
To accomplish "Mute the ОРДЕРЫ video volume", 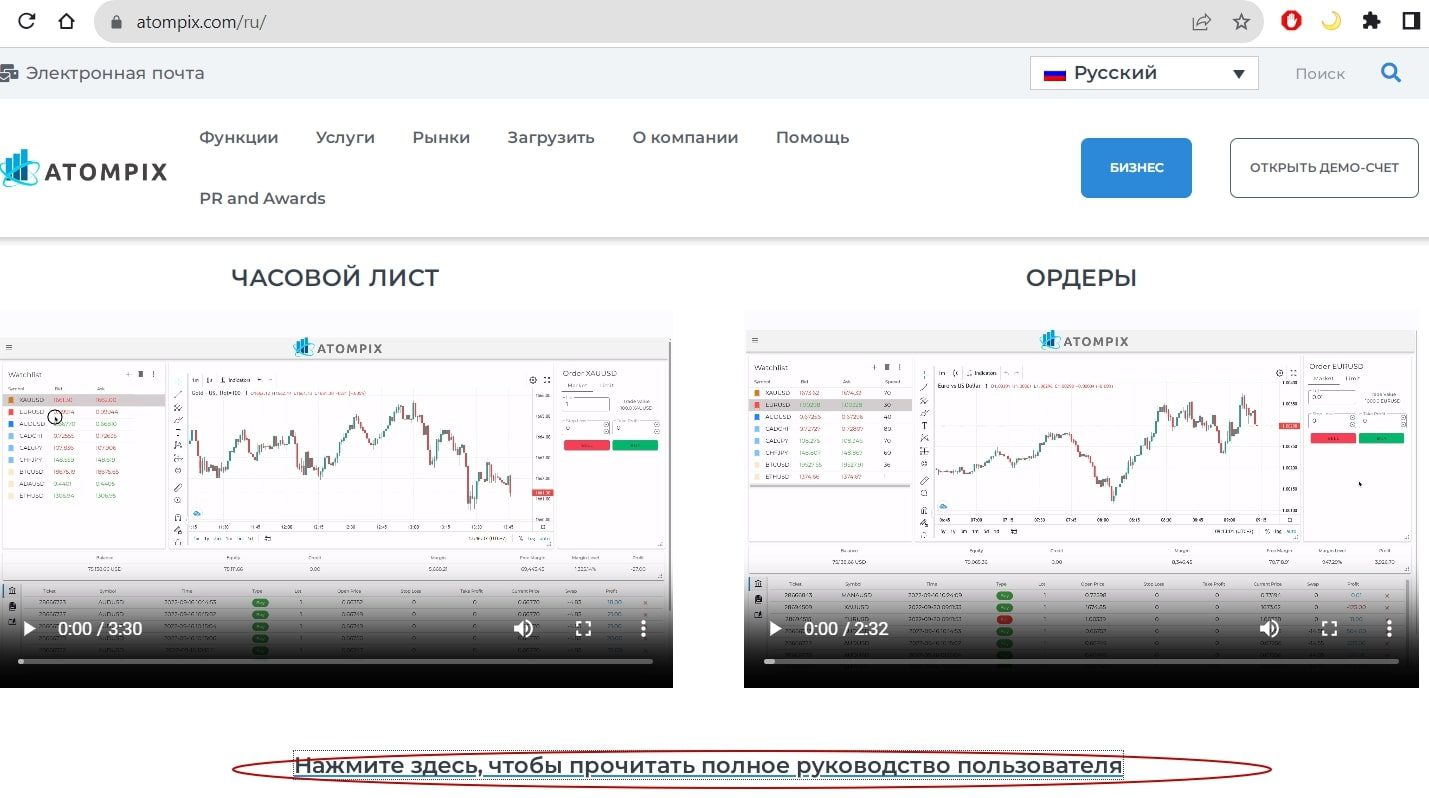I will point(1269,629).
